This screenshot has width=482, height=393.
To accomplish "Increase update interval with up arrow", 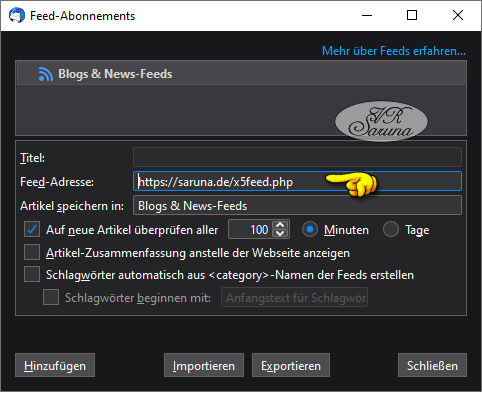I will [x=280, y=225].
